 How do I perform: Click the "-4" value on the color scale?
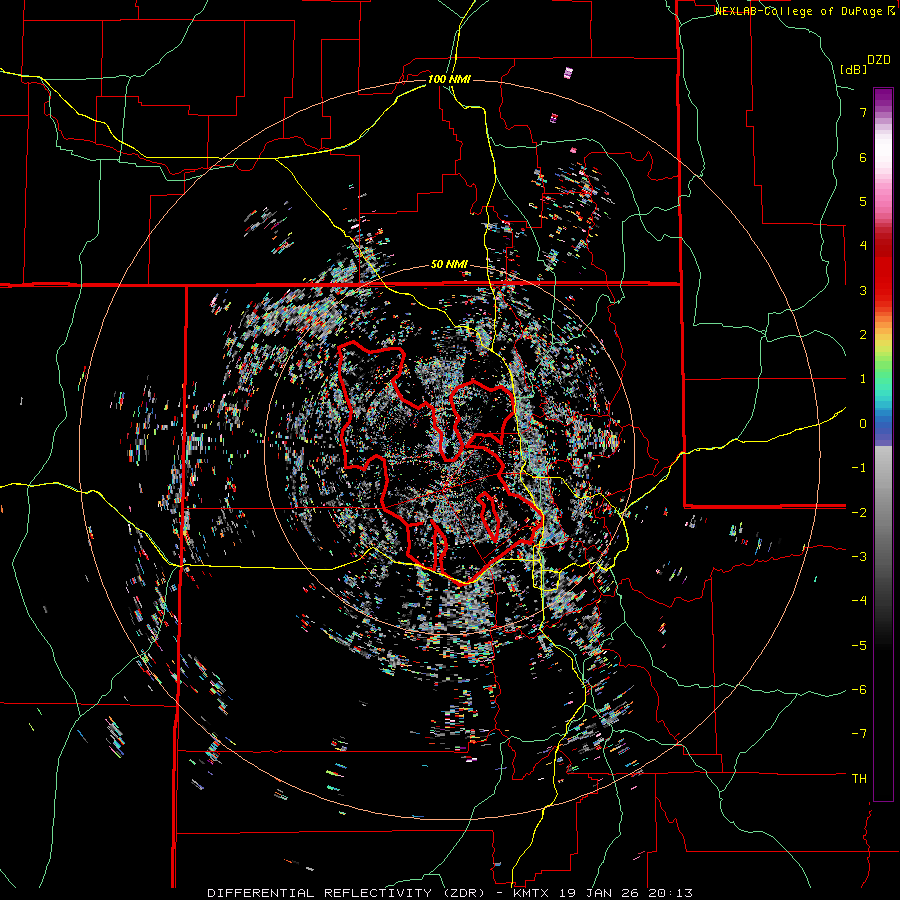click(859, 600)
